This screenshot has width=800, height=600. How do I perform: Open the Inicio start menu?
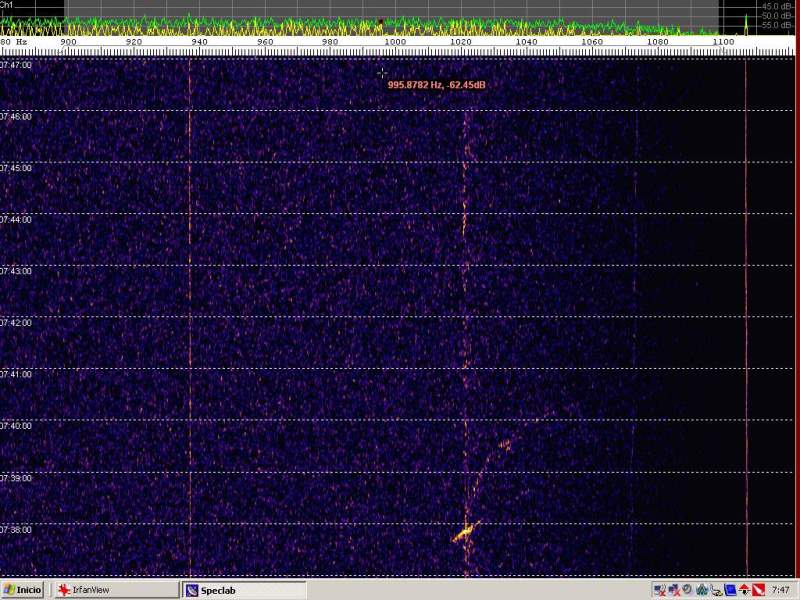(22, 590)
